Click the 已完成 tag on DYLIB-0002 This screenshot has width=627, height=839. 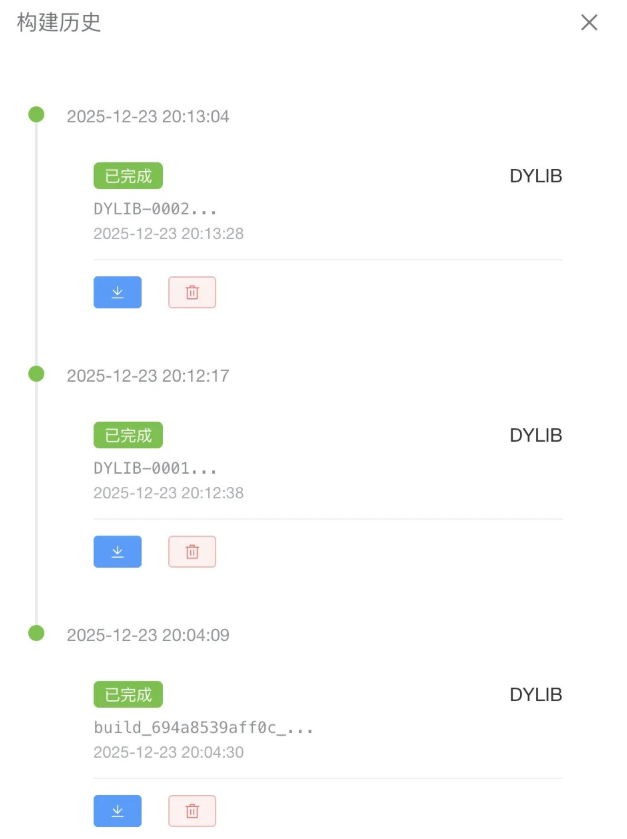point(128,176)
